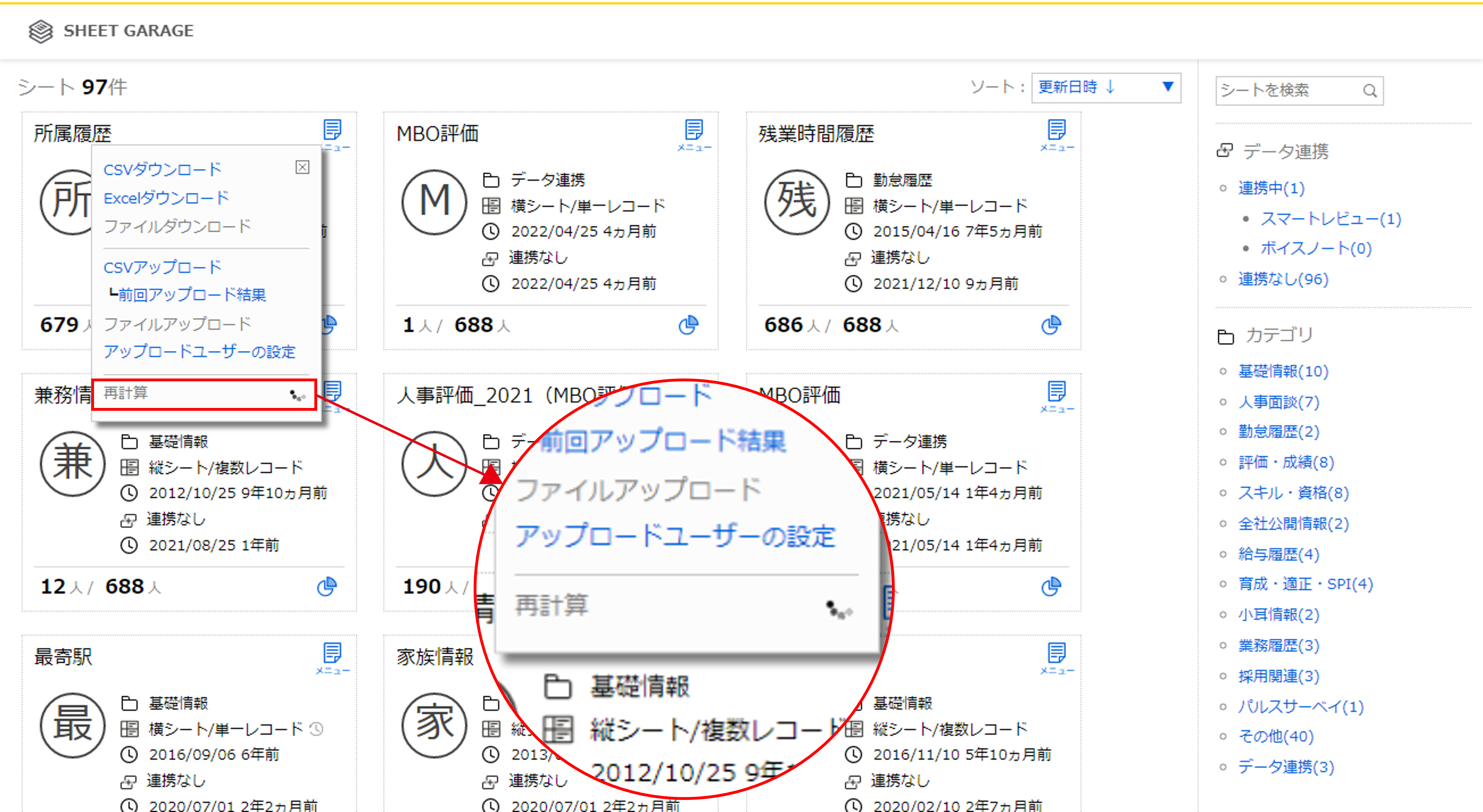
Task: Open category 業務履歴(3)
Action: point(1279,646)
